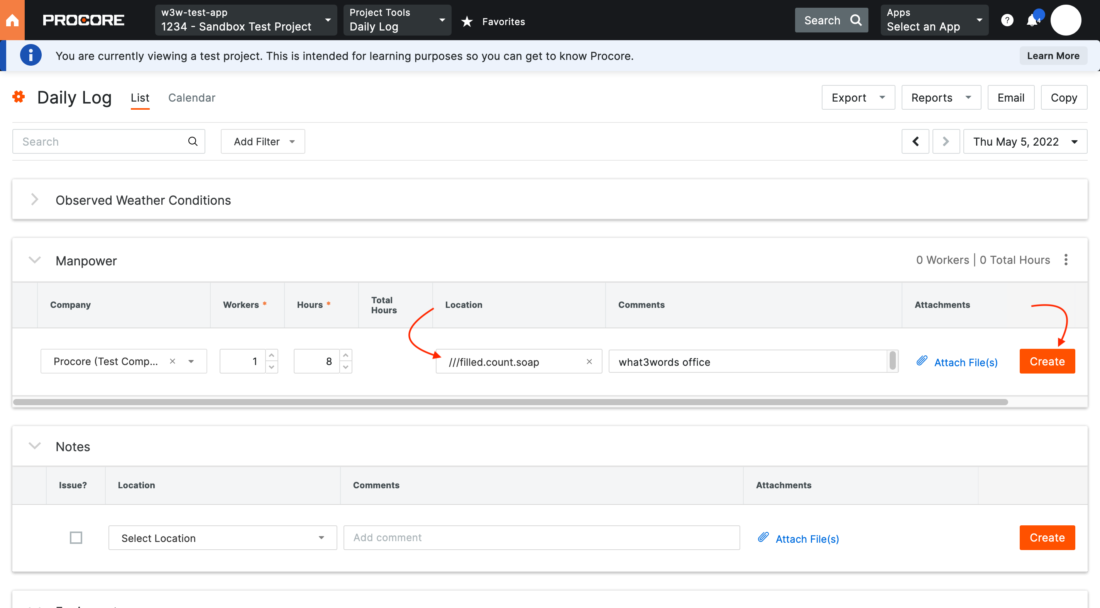The width and height of the screenshot is (1100, 608).
Task: Create the Notes entry
Action: pyautogui.click(x=1047, y=538)
